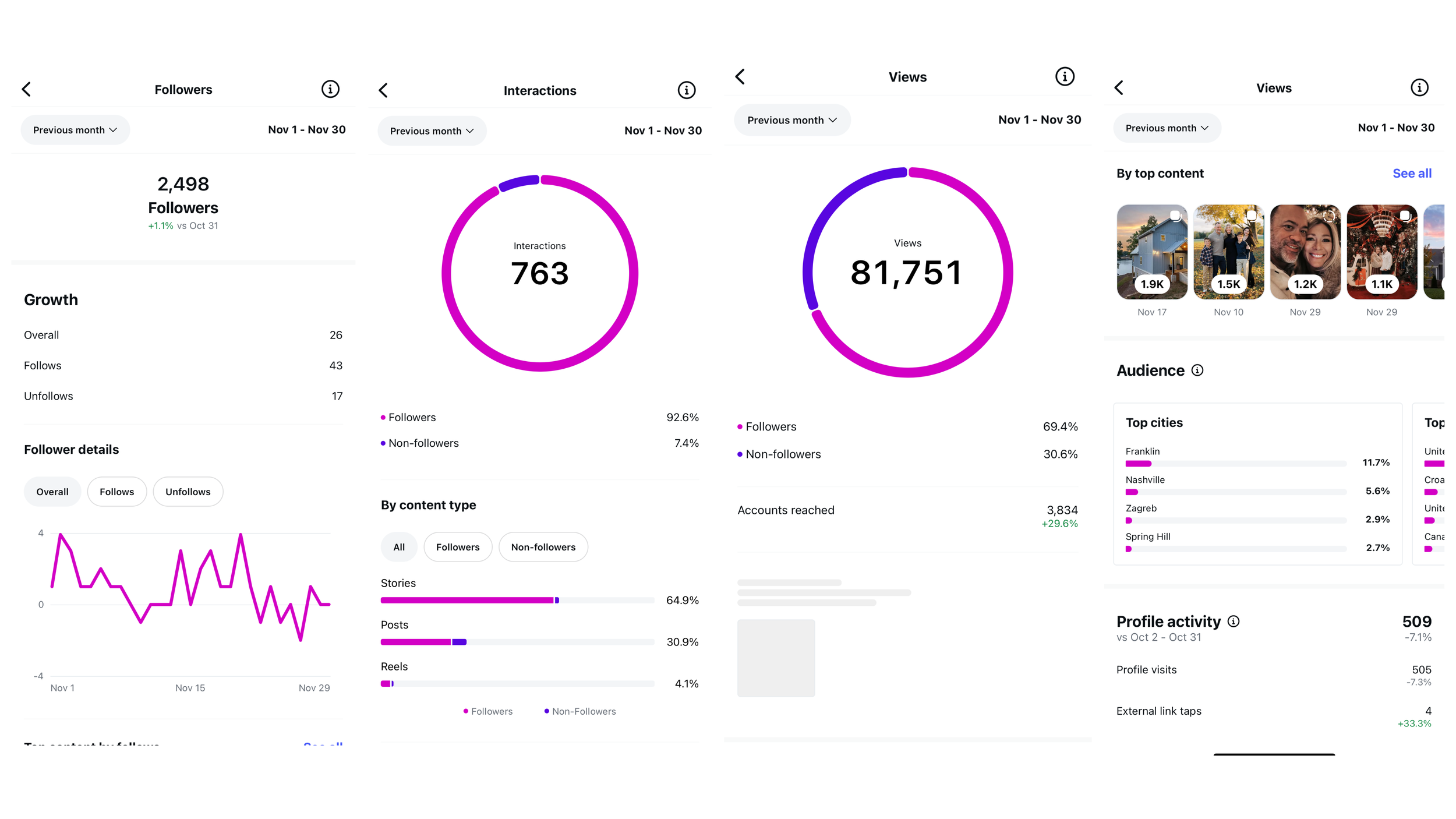Screen dimensions: 1456x819
Task: Expand Previous month dropdown on Views donut screen
Action: pos(791,120)
